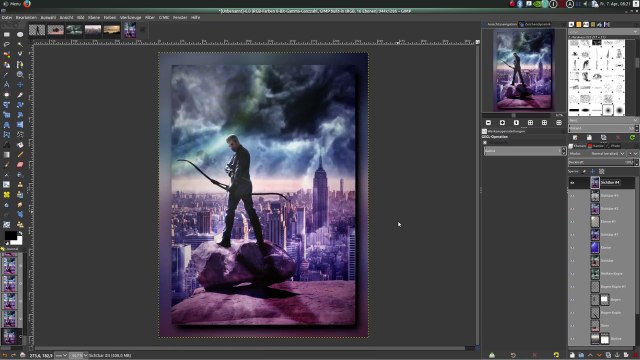Duplicate the selected brush
The height and width of the screenshot is (360, 640).
coord(604,138)
